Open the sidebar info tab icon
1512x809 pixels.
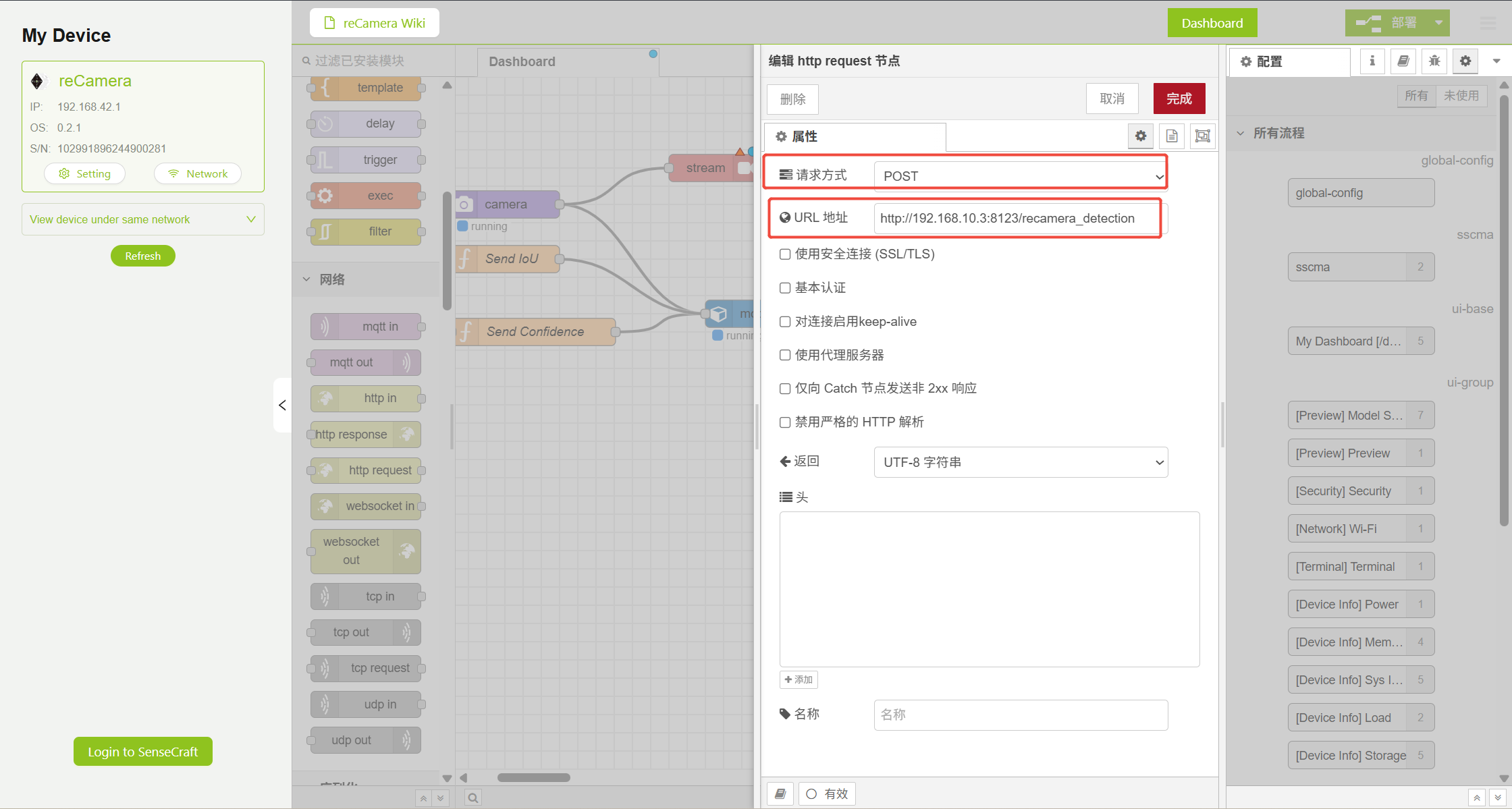pyautogui.click(x=1372, y=61)
